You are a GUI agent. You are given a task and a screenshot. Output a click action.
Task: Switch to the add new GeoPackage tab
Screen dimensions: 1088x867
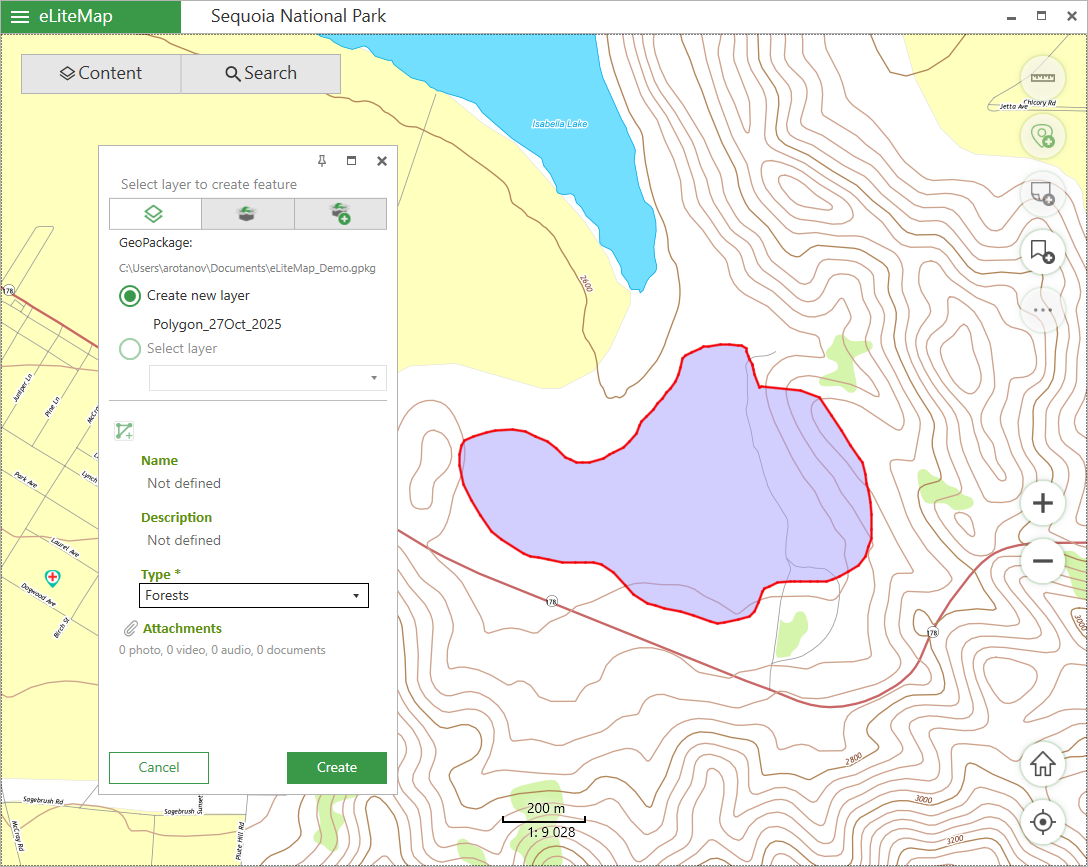(340, 214)
